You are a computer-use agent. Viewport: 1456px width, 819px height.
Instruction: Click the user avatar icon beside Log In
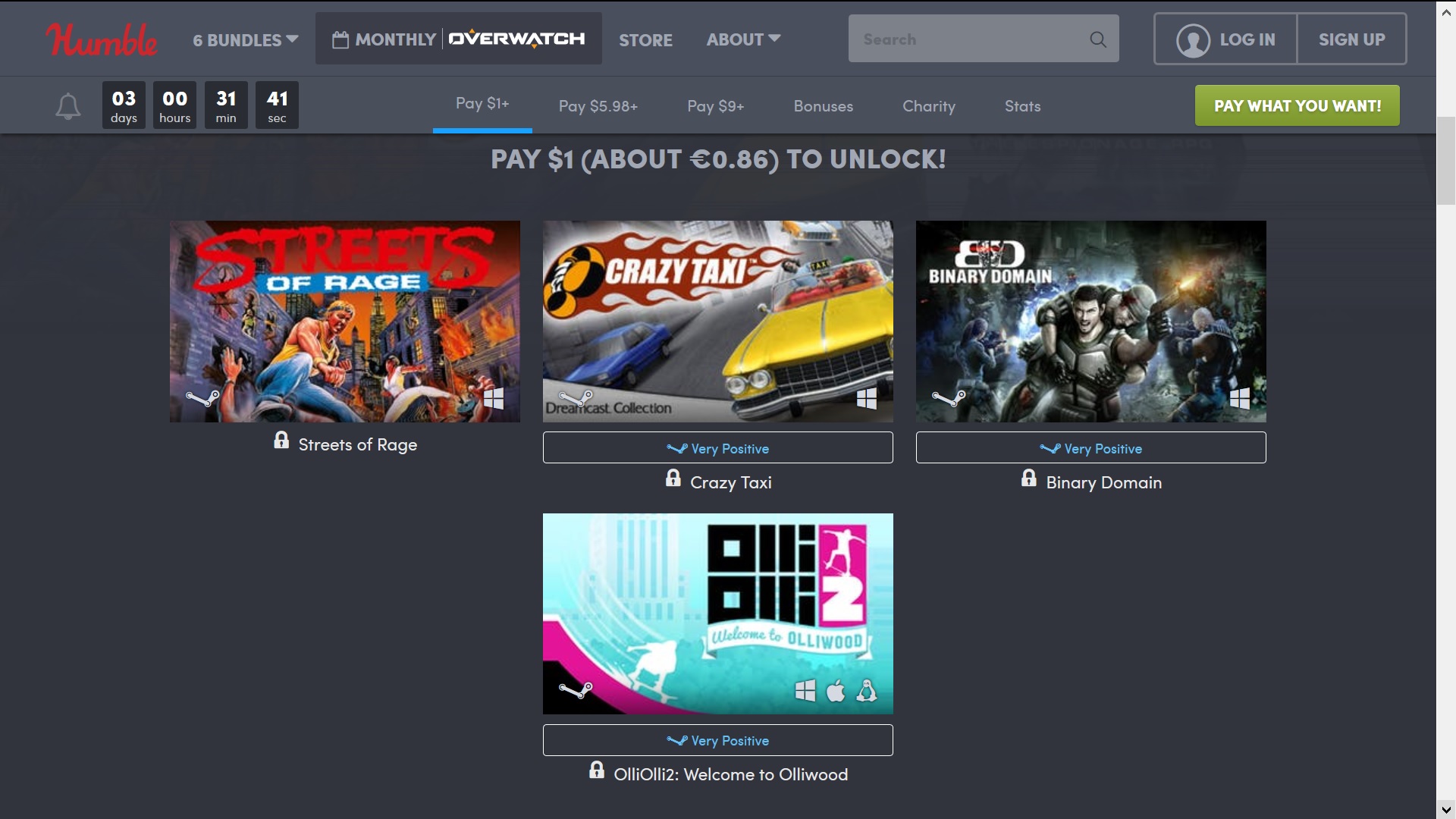[1192, 40]
